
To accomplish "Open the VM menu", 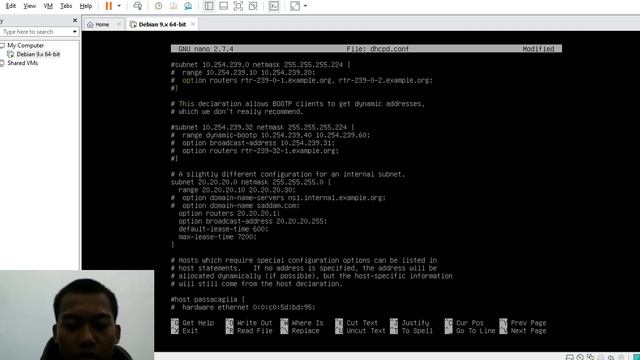I will [x=48, y=6].
